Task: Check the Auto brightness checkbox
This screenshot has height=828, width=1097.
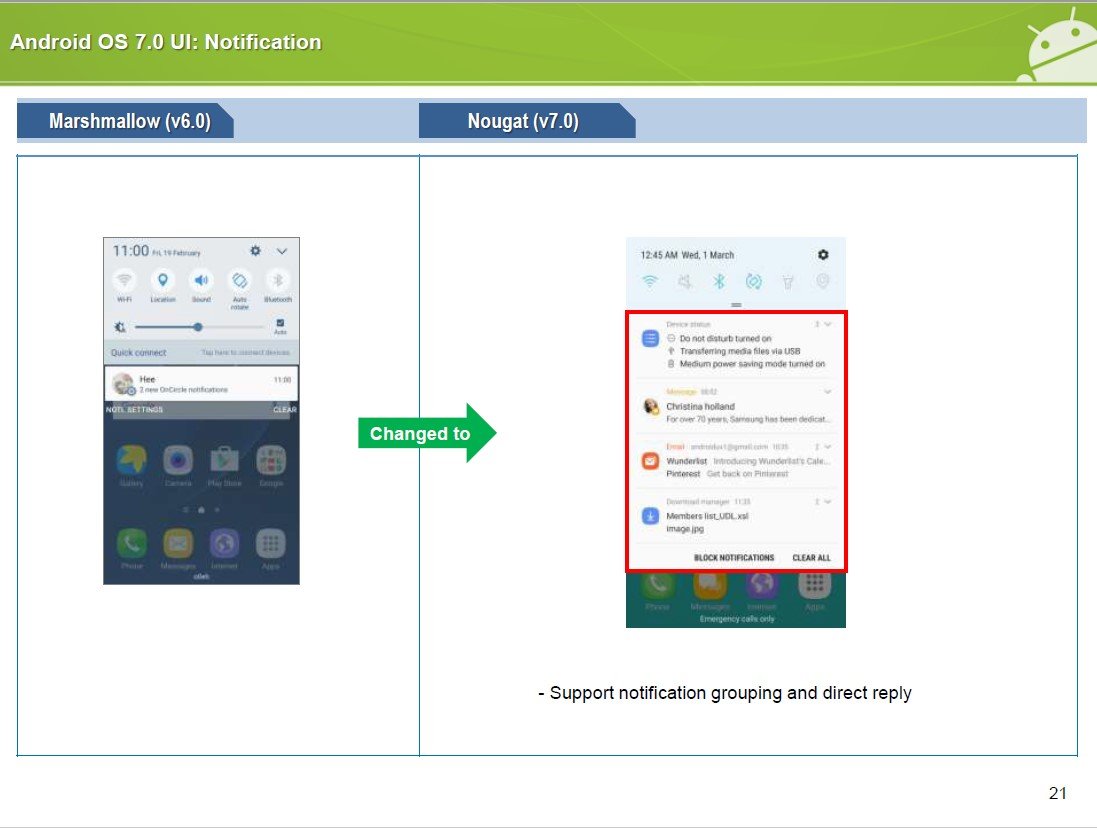Action: tap(280, 323)
